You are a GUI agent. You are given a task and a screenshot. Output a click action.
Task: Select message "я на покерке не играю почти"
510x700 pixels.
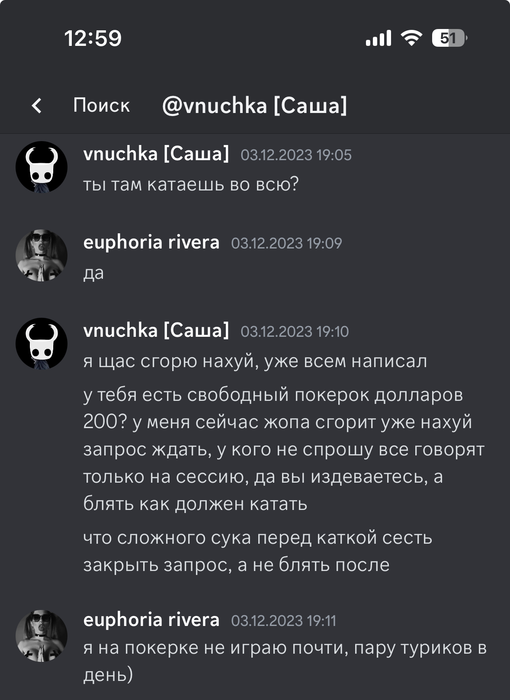coord(285,661)
